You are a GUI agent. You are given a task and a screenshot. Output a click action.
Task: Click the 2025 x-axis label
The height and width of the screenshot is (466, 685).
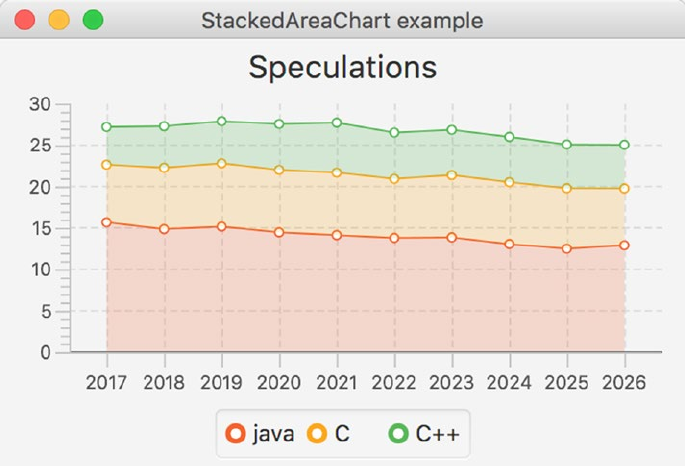567,382
